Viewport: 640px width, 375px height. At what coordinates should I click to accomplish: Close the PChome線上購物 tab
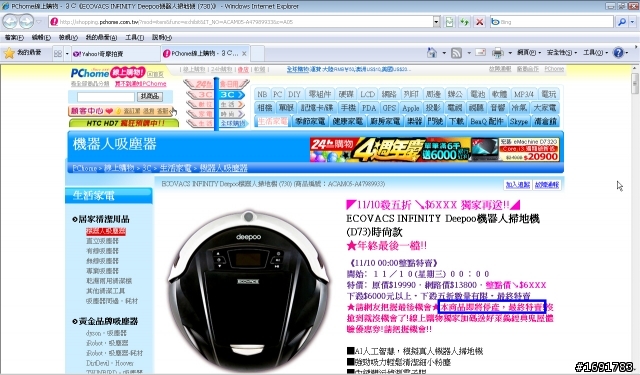(244, 53)
